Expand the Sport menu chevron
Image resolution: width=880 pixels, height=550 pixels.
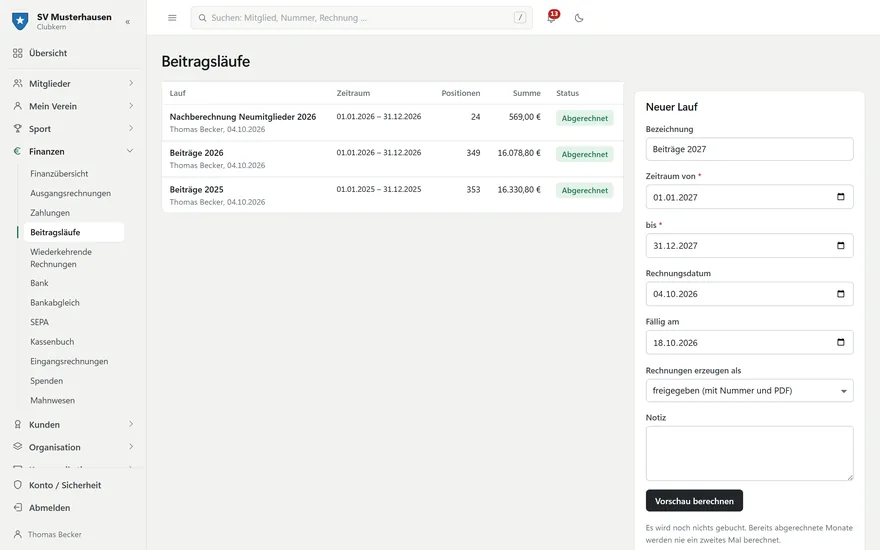pos(131,129)
